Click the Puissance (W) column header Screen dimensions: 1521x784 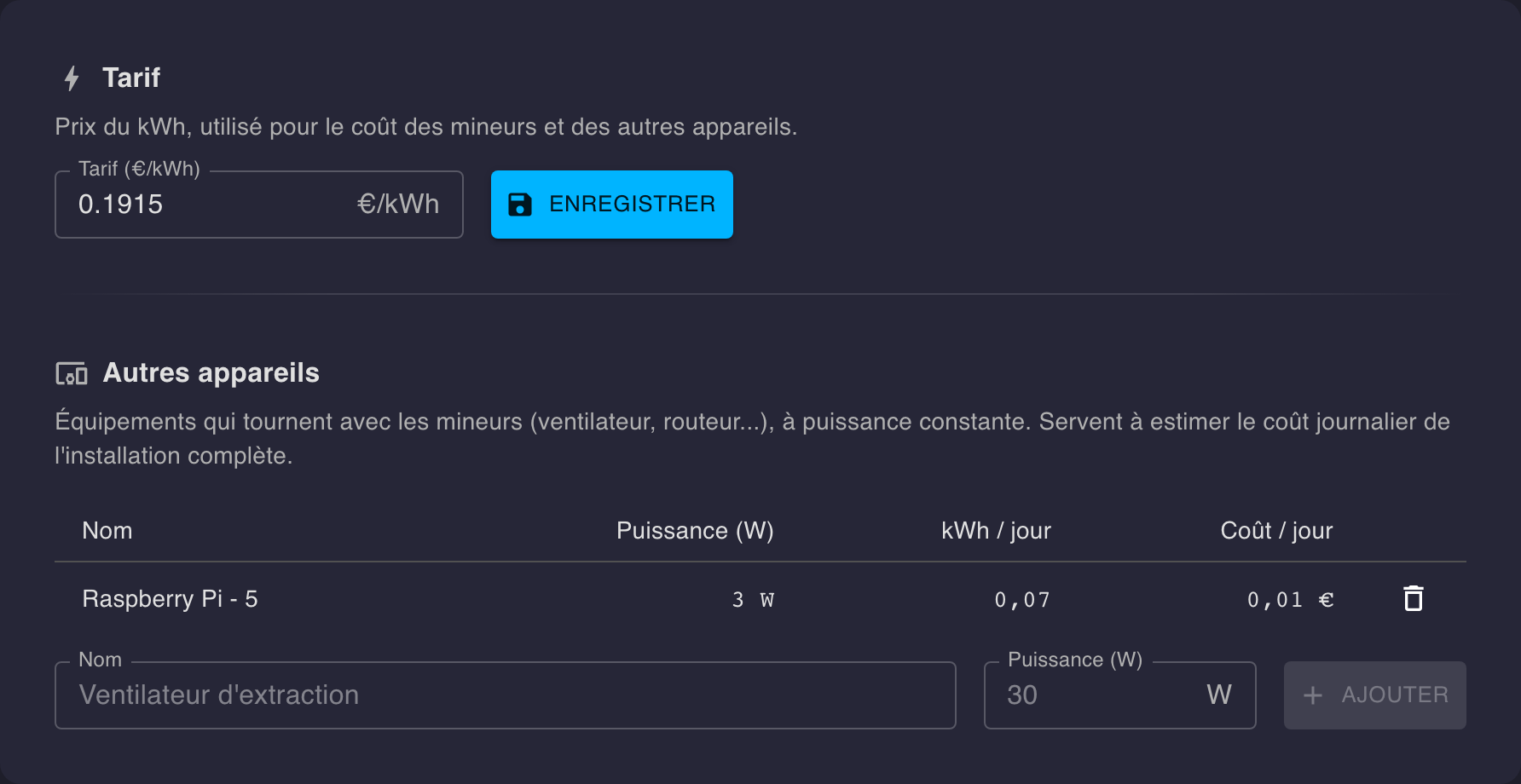tap(695, 531)
